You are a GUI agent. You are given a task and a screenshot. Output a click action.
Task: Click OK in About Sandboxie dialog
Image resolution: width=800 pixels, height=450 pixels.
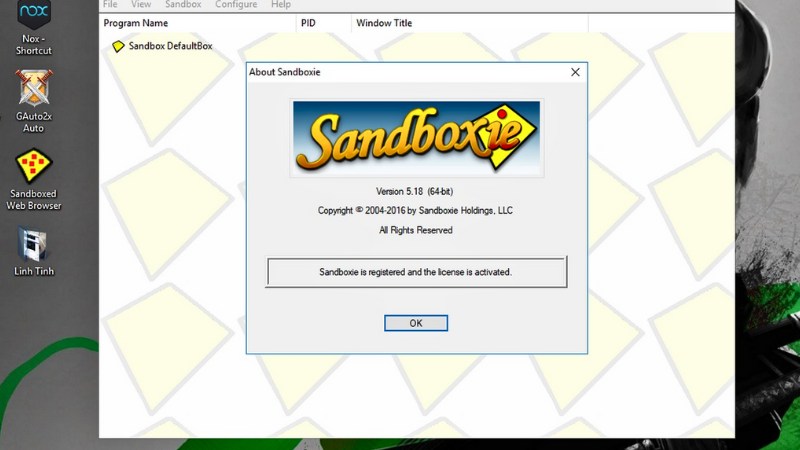(416, 323)
